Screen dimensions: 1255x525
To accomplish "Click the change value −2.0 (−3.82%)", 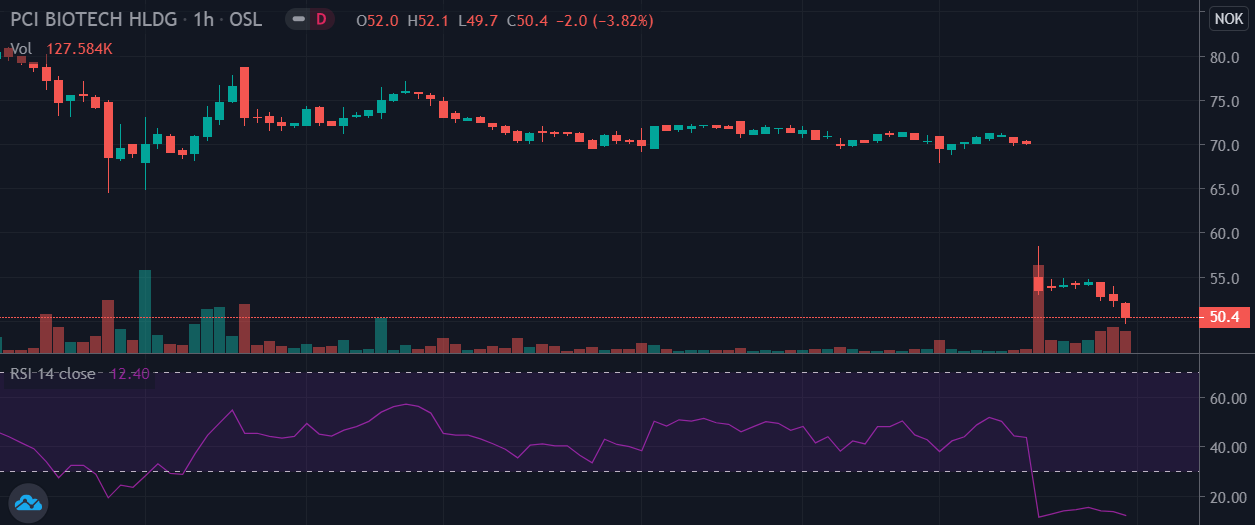I will click(605, 19).
